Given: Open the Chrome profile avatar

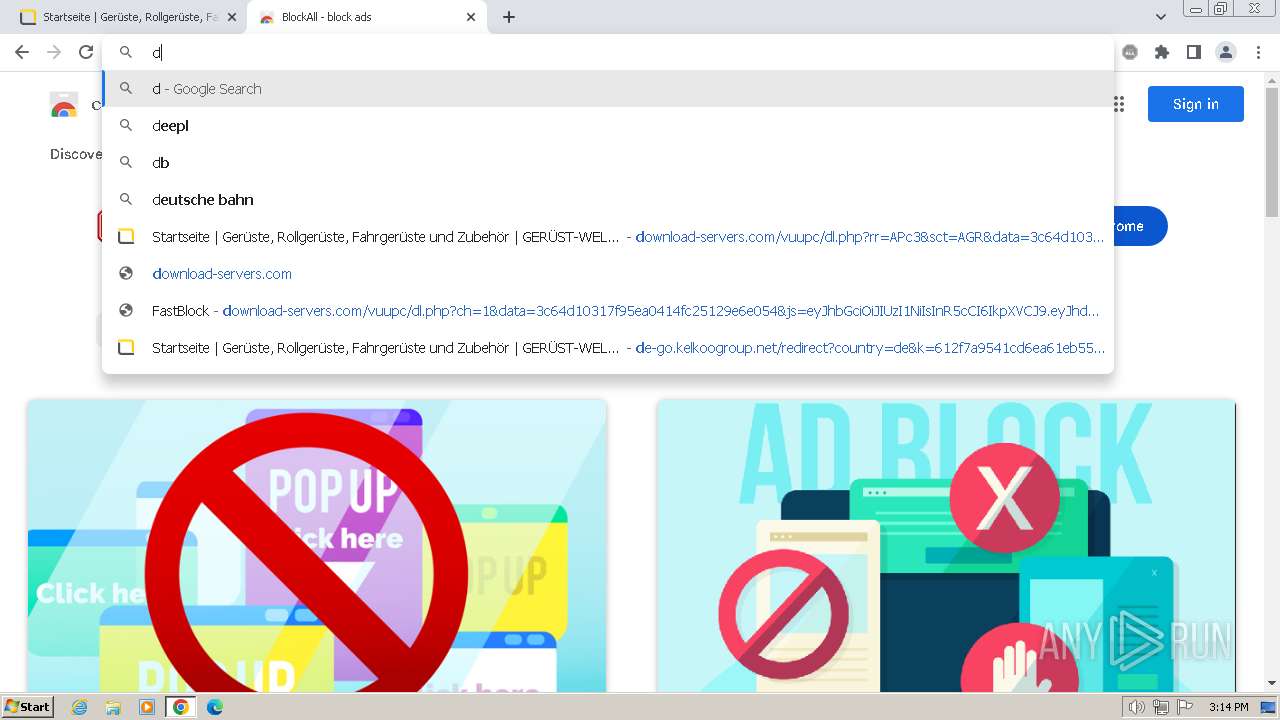Looking at the screenshot, I should coord(1225,52).
